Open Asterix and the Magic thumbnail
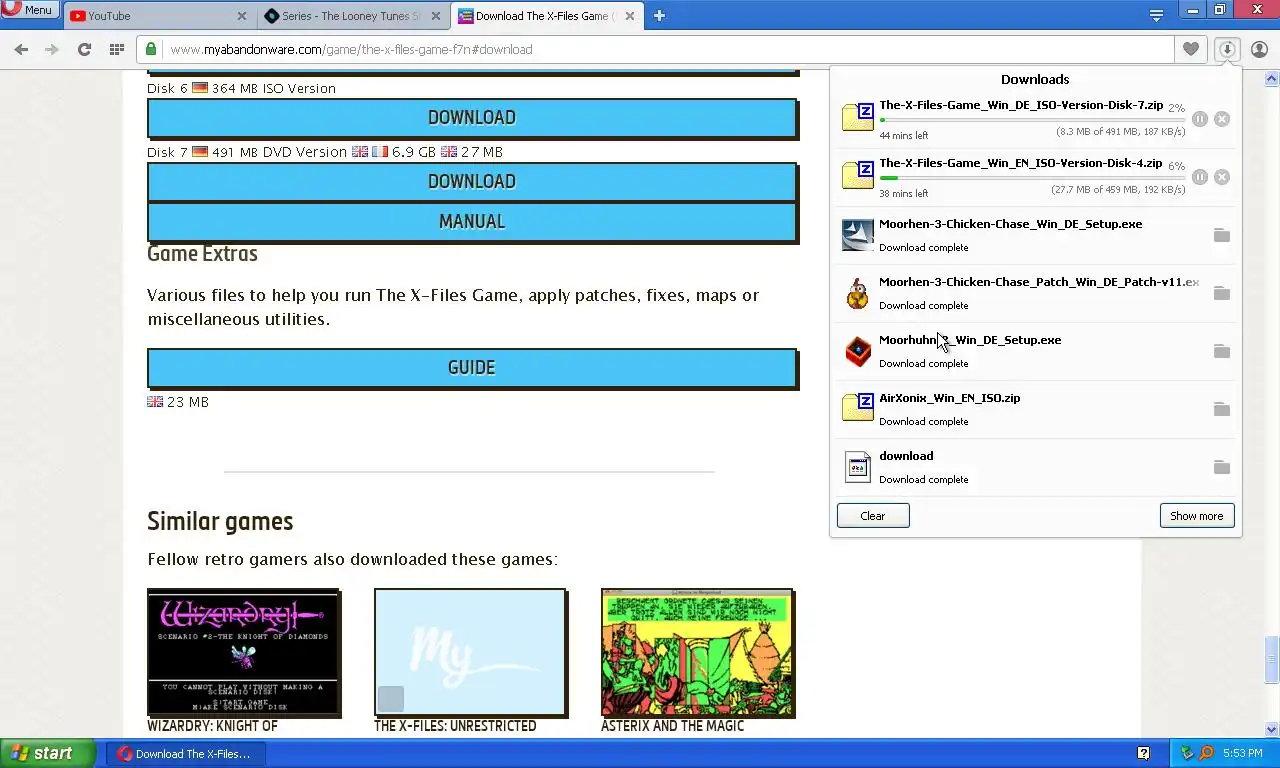This screenshot has height=768, width=1280. [x=698, y=653]
